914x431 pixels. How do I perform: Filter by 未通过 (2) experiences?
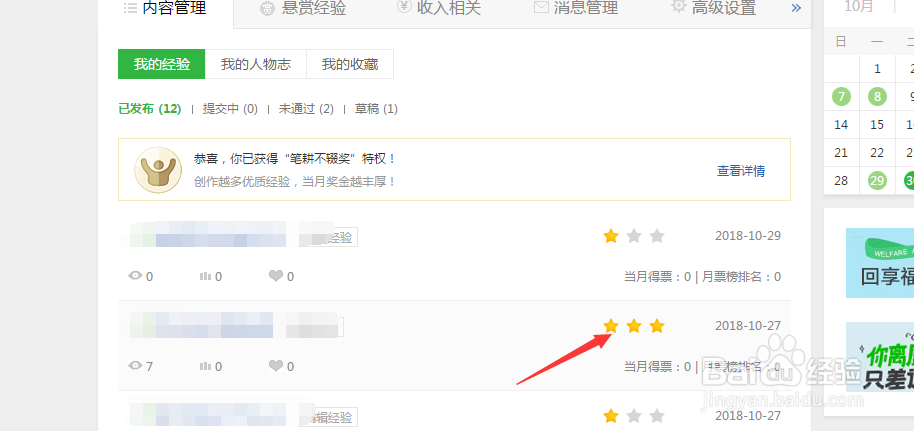tap(306, 109)
